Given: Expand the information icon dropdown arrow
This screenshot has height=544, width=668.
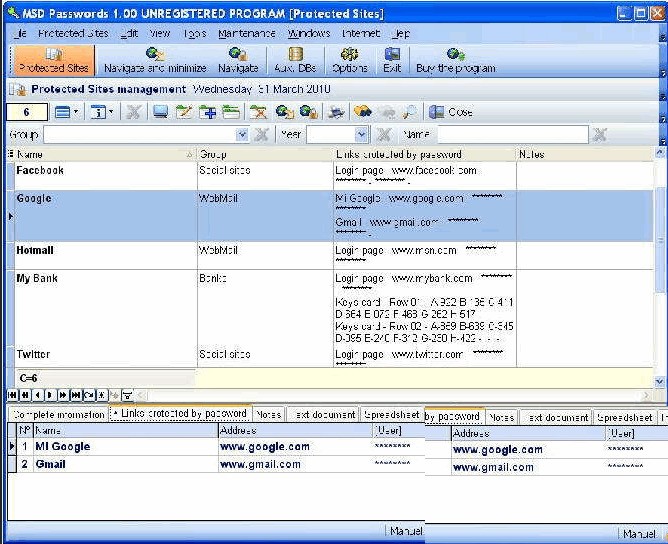Looking at the screenshot, I should 111,112.
